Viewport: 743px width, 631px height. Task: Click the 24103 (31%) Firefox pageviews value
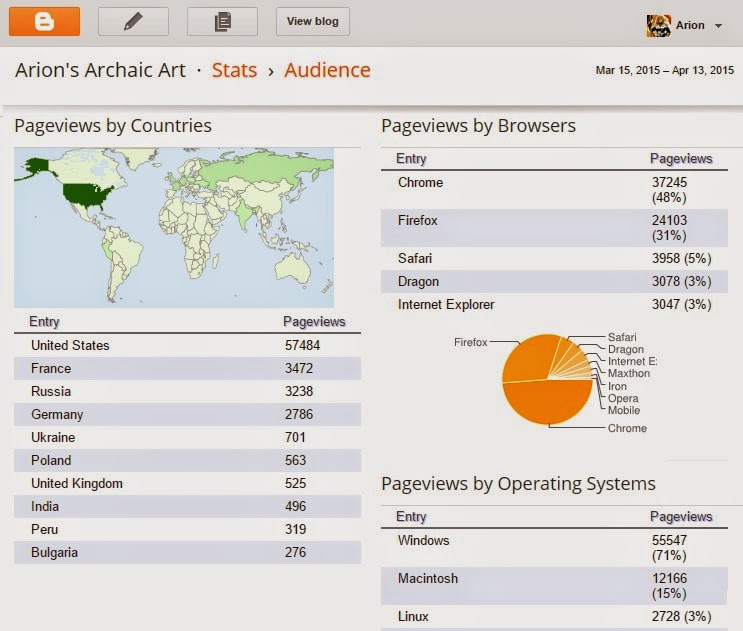669,228
